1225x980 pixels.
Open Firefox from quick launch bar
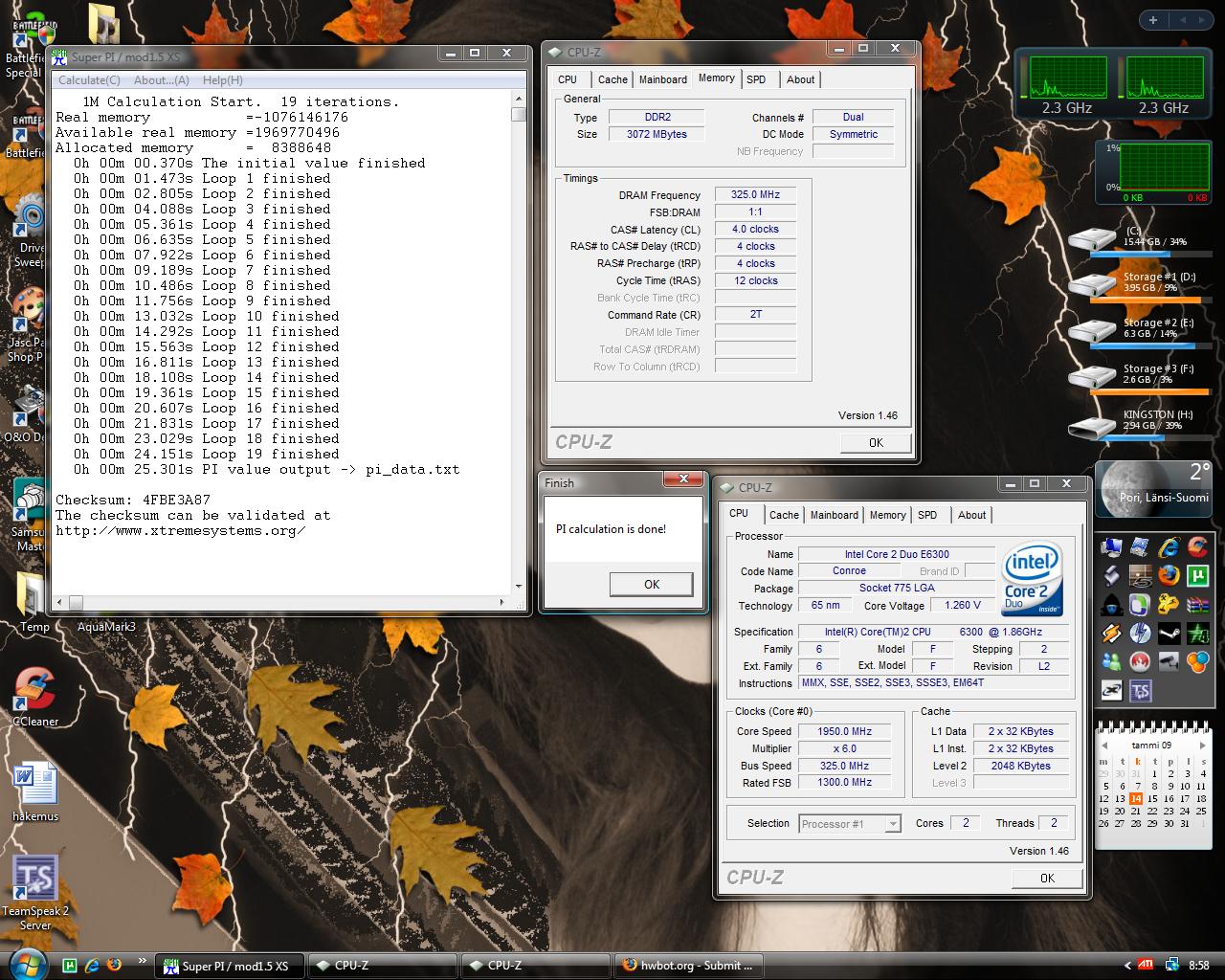[115, 965]
